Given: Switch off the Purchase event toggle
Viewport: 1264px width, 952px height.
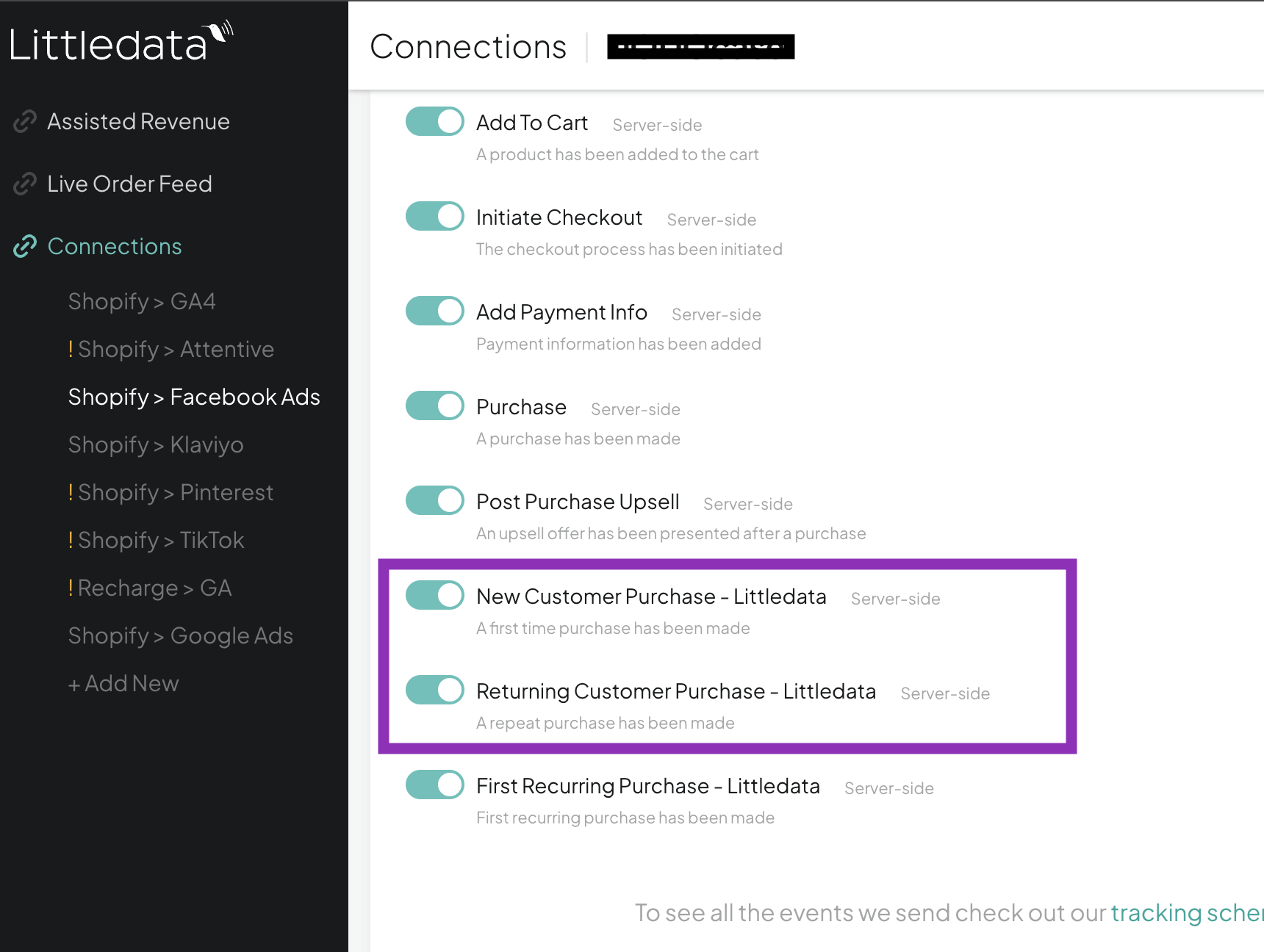Looking at the screenshot, I should pyautogui.click(x=435, y=405).
